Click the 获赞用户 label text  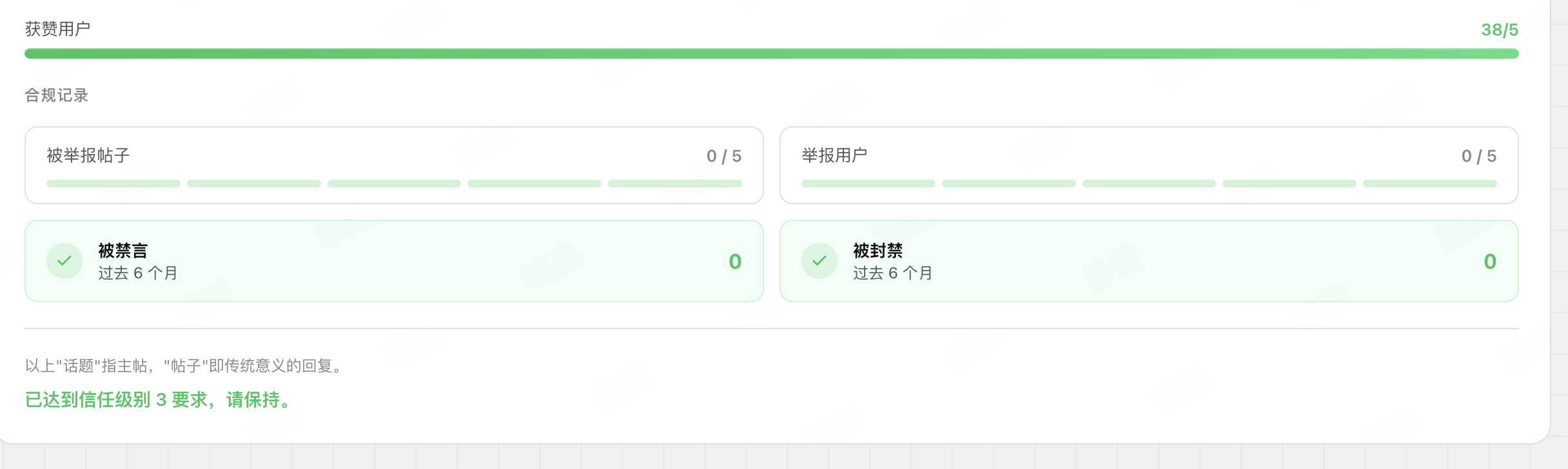click(57, 29)
